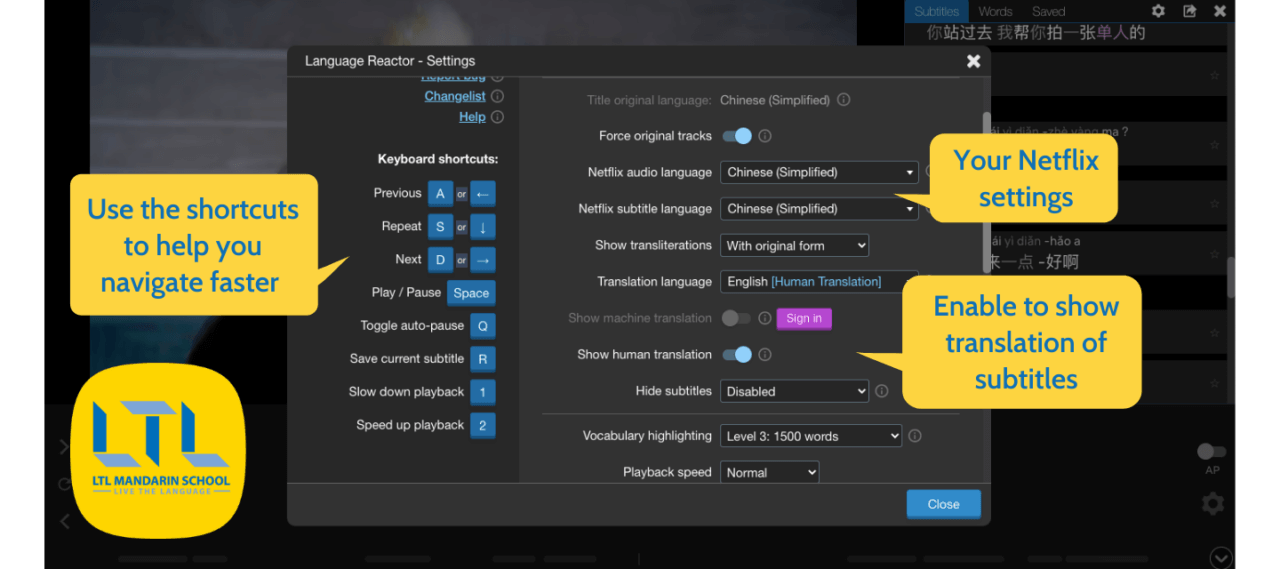Click info icon next to Changelist
Screen dimensions: 1280x569
497,96
